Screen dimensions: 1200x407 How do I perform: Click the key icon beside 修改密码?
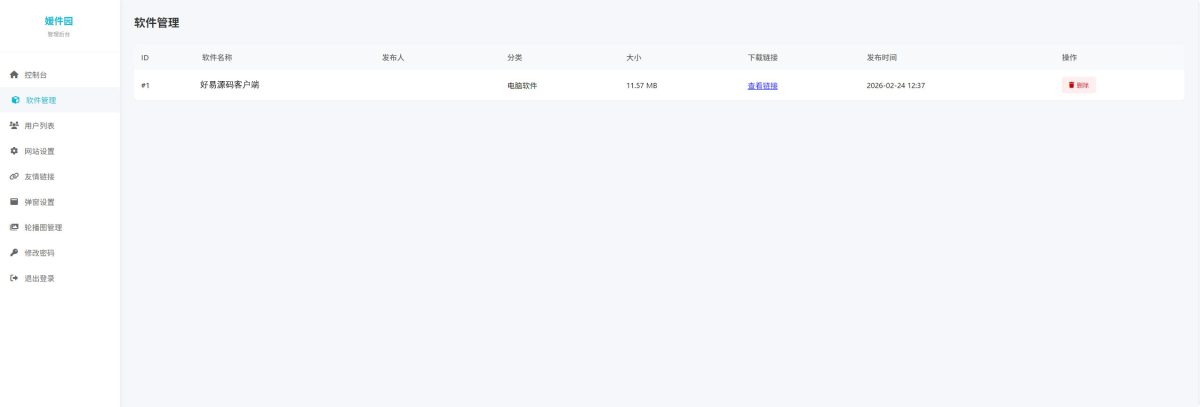(x=14, y=253)
